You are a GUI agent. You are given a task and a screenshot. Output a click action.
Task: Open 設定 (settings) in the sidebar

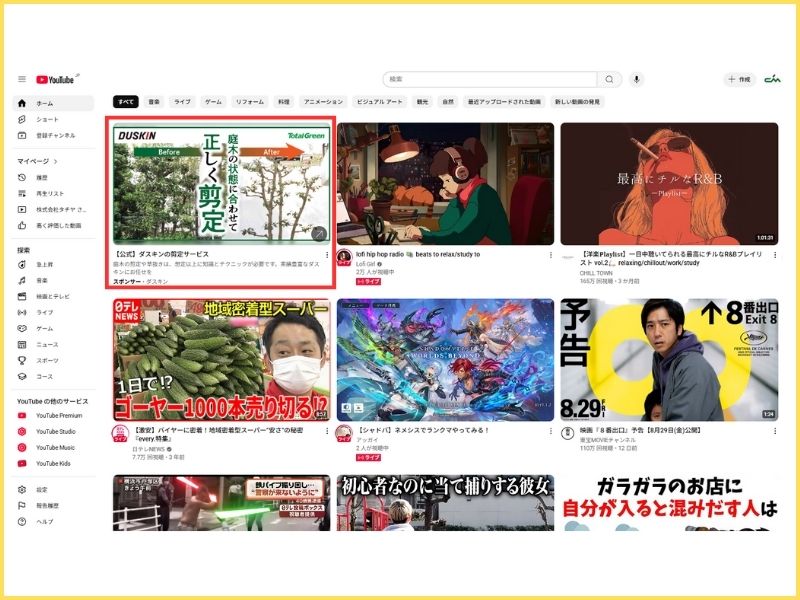coord(53,490)
